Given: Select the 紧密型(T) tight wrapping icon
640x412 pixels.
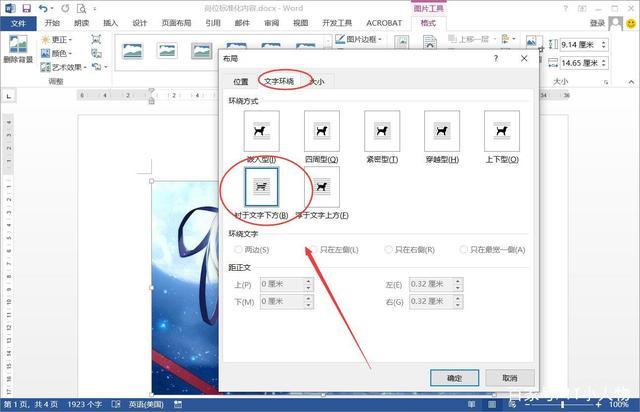Looking at the screenshot, I should click(x=382, y=131).
